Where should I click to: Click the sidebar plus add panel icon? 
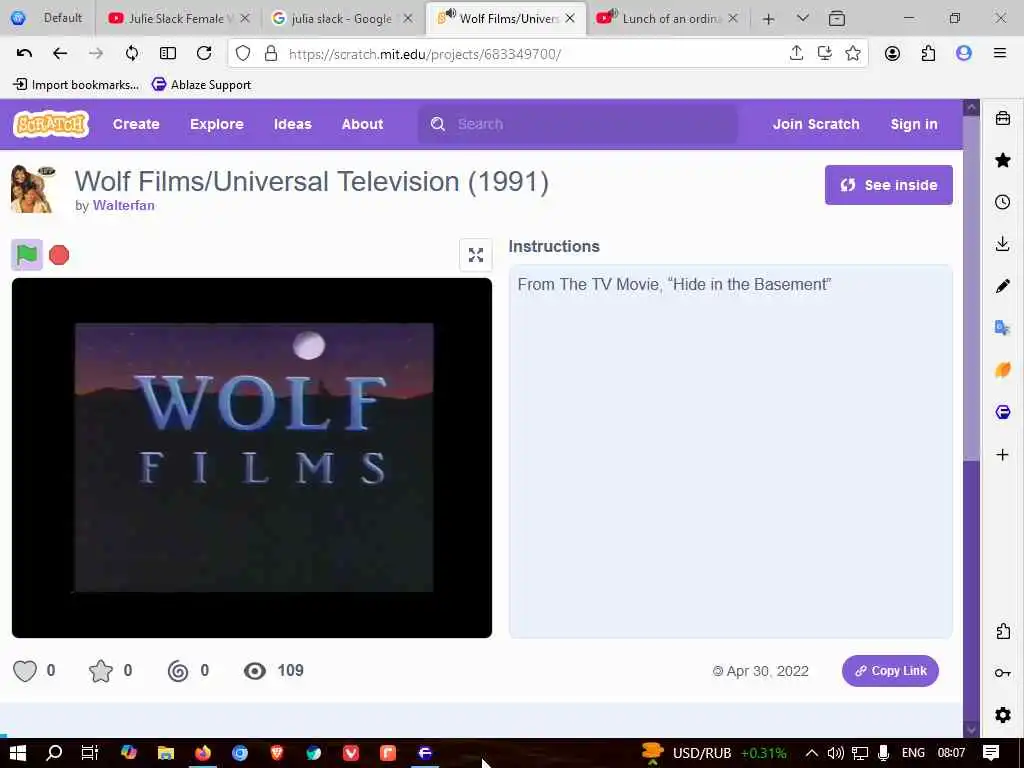1002,455
